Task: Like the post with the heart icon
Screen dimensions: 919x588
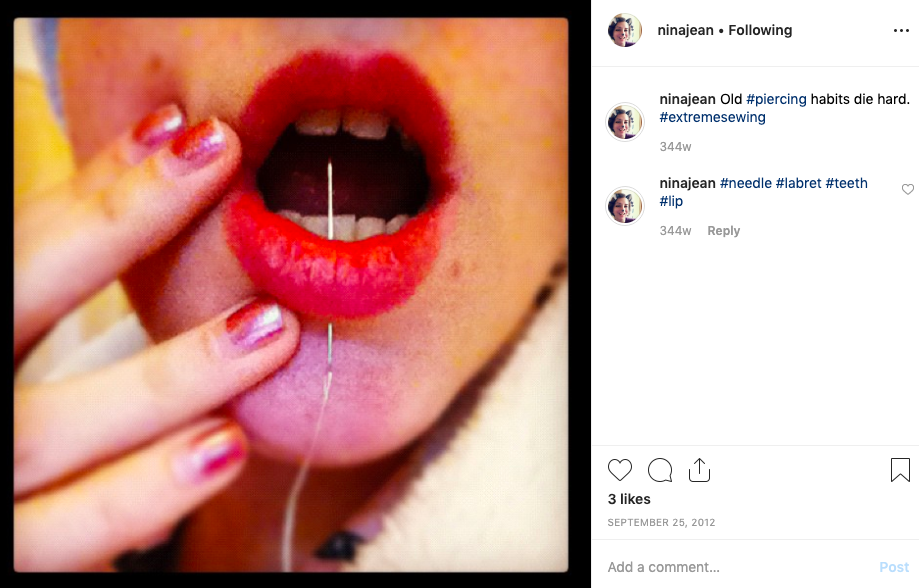Action: click(620, 470)
